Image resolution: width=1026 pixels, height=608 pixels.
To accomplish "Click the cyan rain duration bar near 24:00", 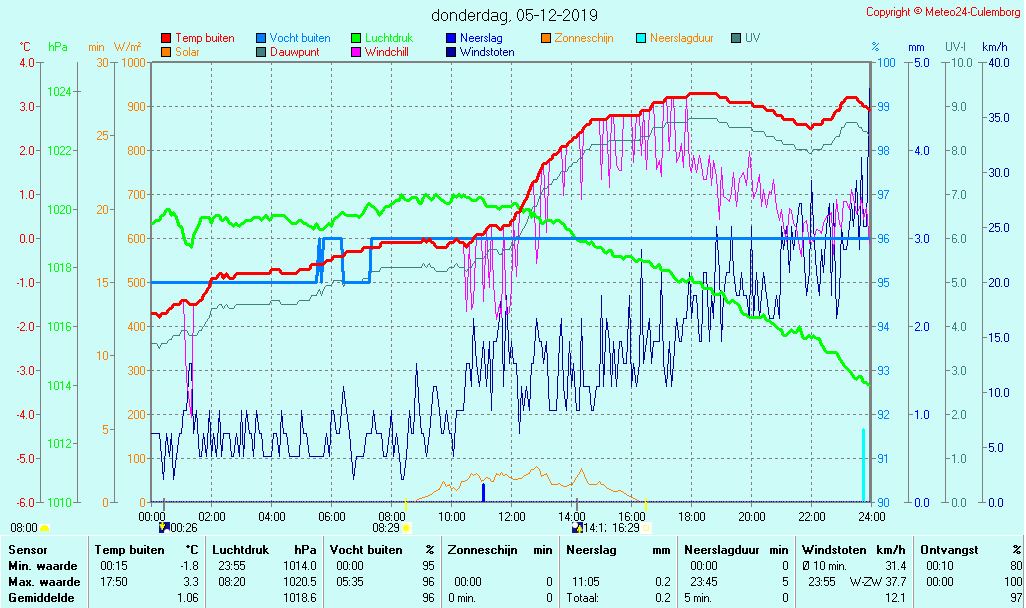I will (x=863, y=465).
